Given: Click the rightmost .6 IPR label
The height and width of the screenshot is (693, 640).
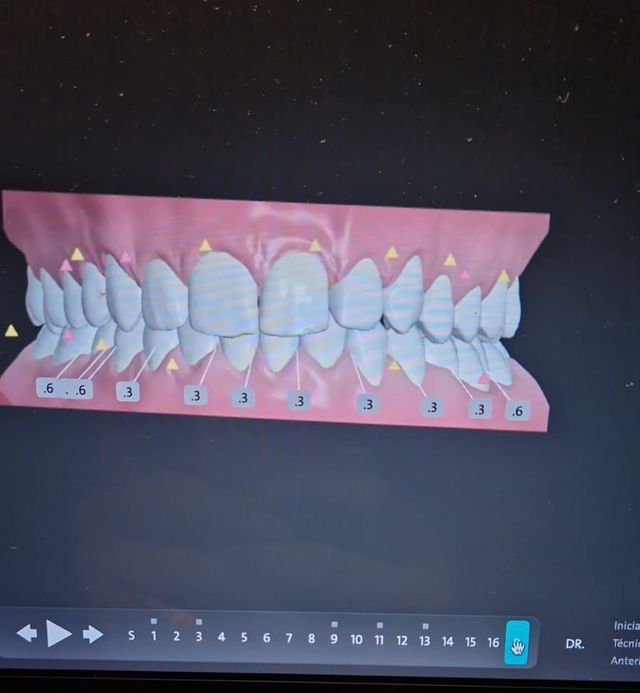Looking at the screenshot, I should click(x=516, y=410).
